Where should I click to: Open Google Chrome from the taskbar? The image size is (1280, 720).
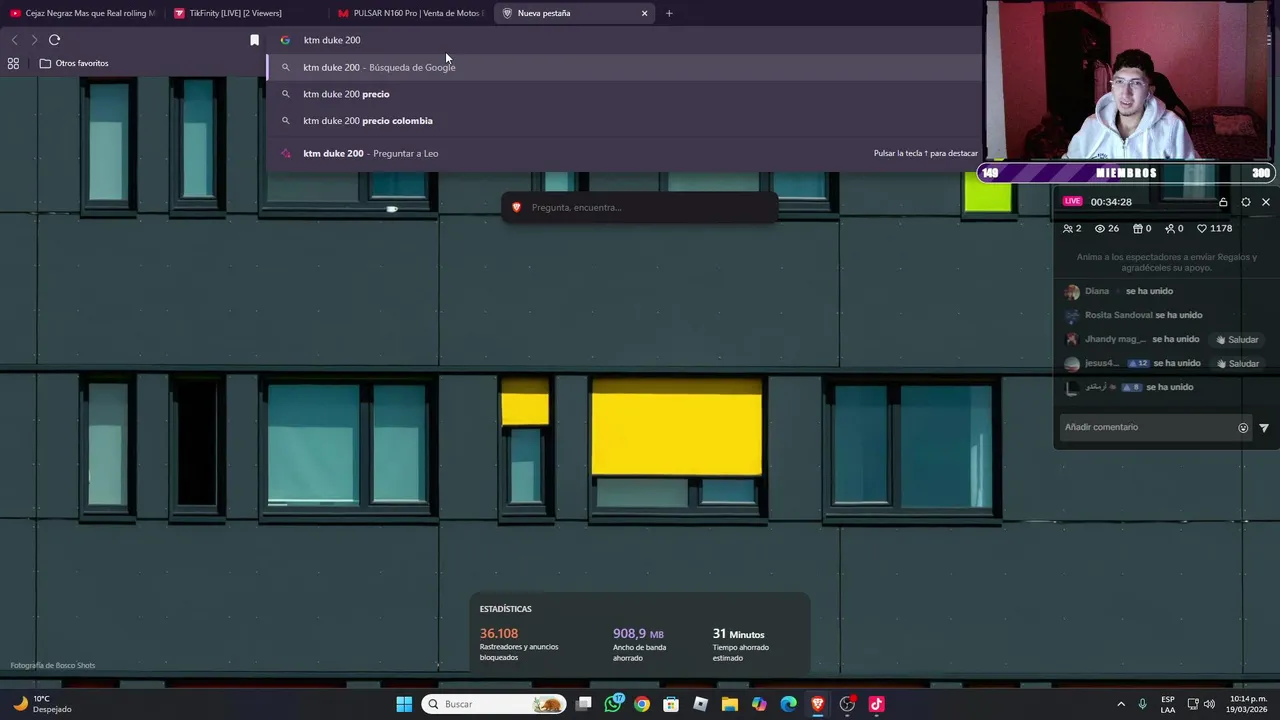(642, 704)
